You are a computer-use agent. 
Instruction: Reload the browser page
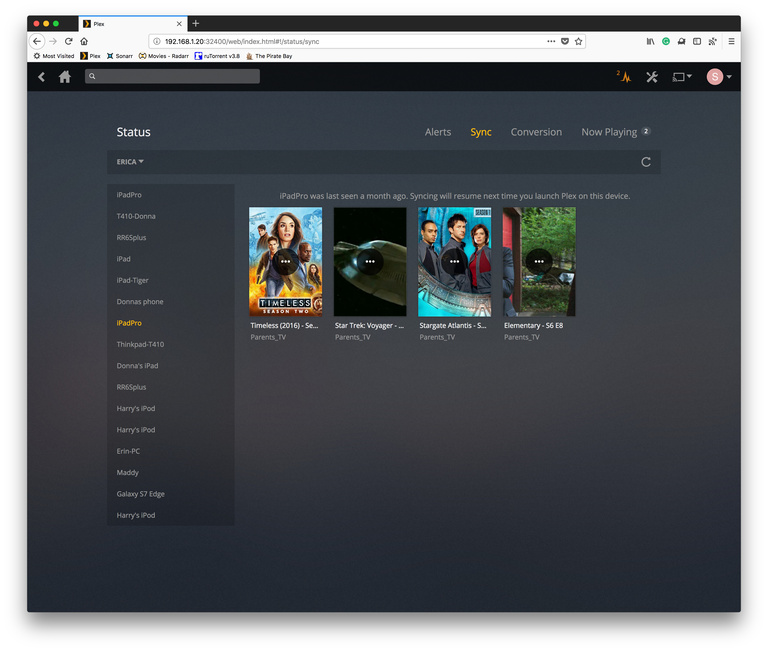pos(69,41)
